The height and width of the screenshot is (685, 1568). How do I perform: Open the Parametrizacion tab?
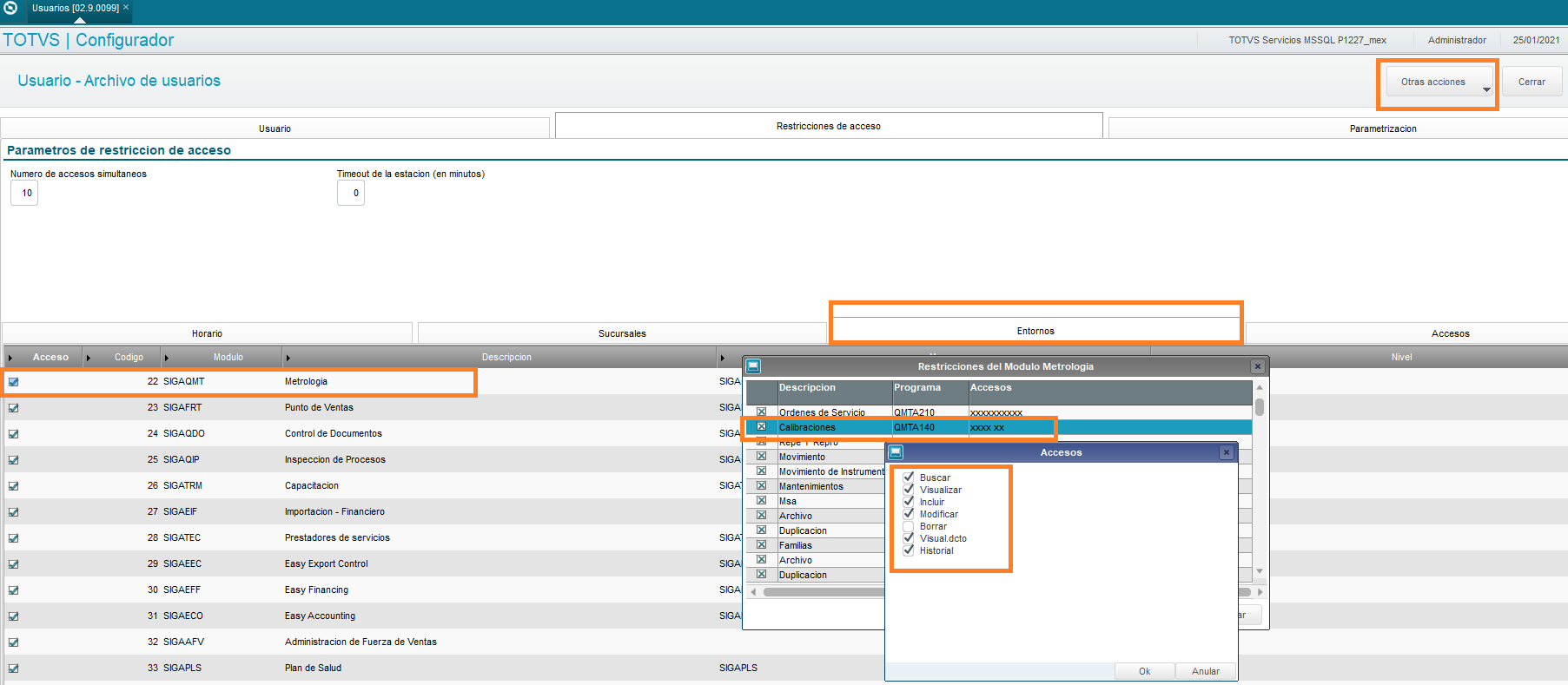1339,128
